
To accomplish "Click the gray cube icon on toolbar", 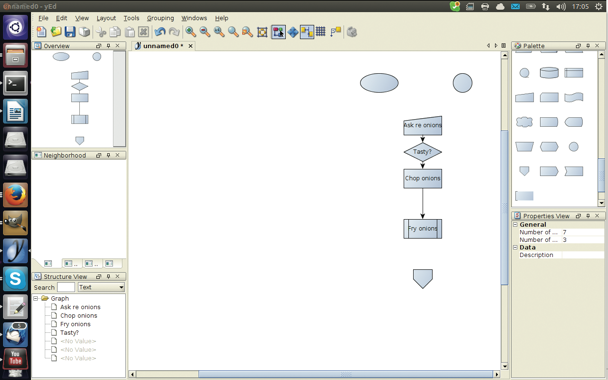I will click(352, 32).
